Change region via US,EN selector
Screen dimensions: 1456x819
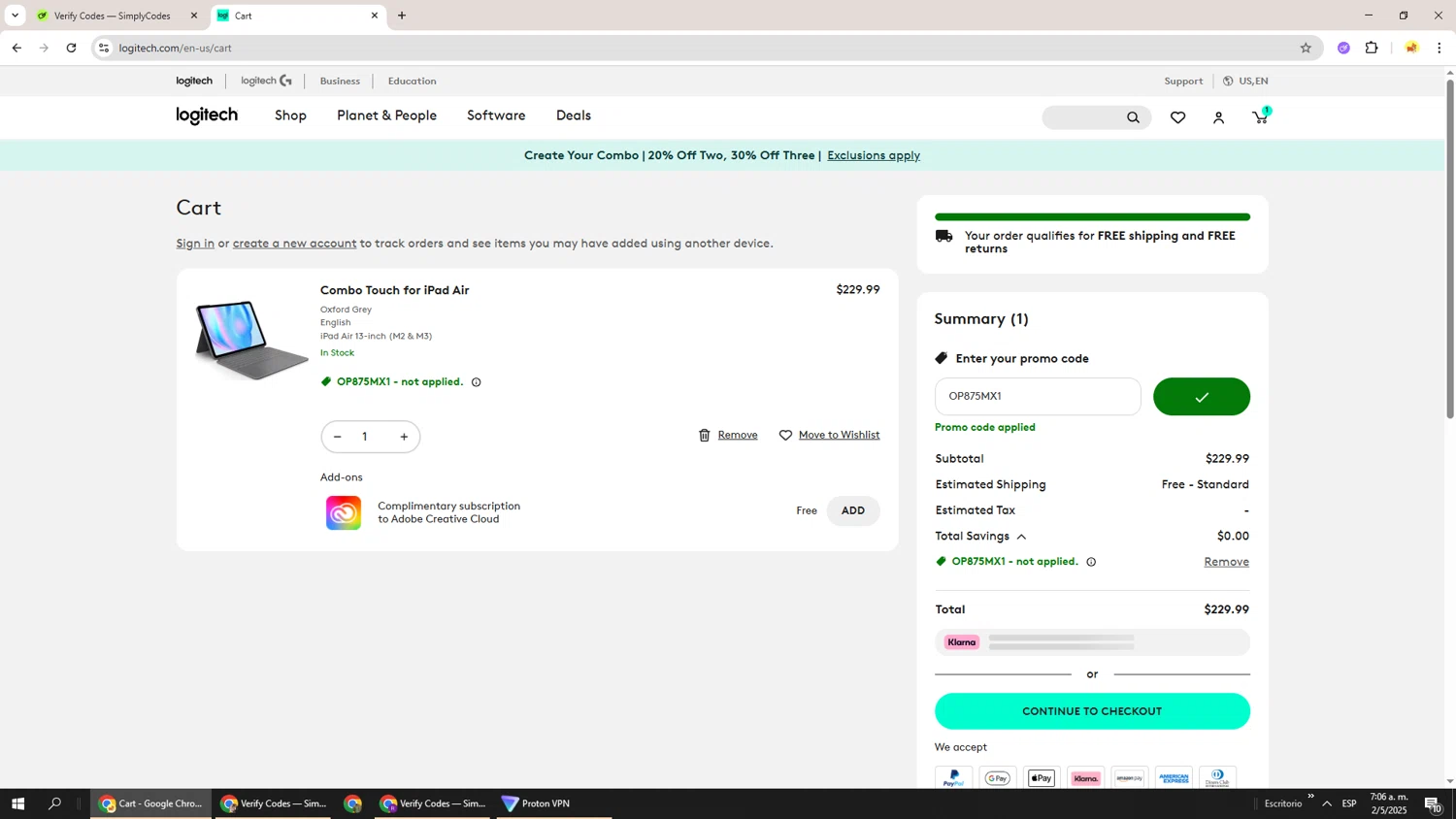coord(1245,81)
